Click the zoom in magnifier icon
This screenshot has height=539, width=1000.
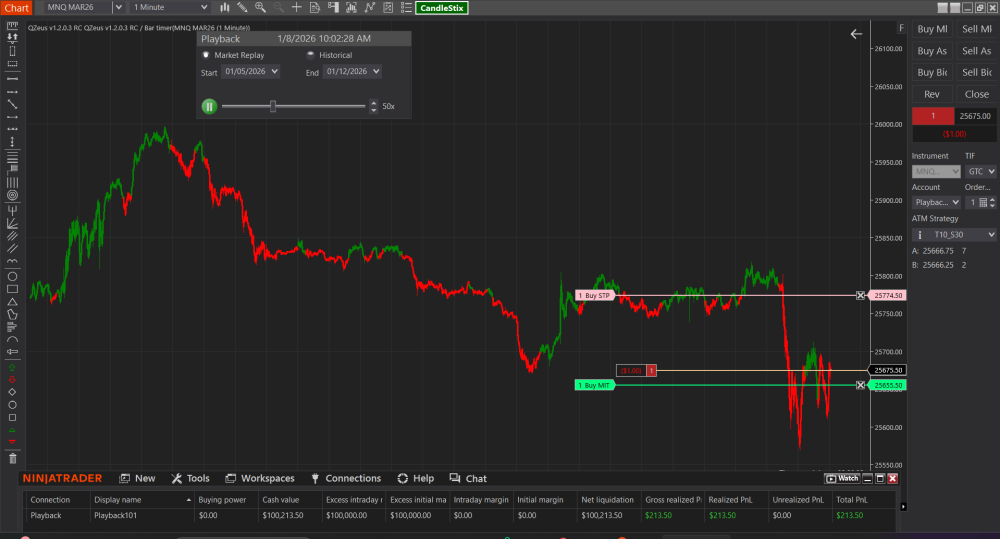click(259, 7)
